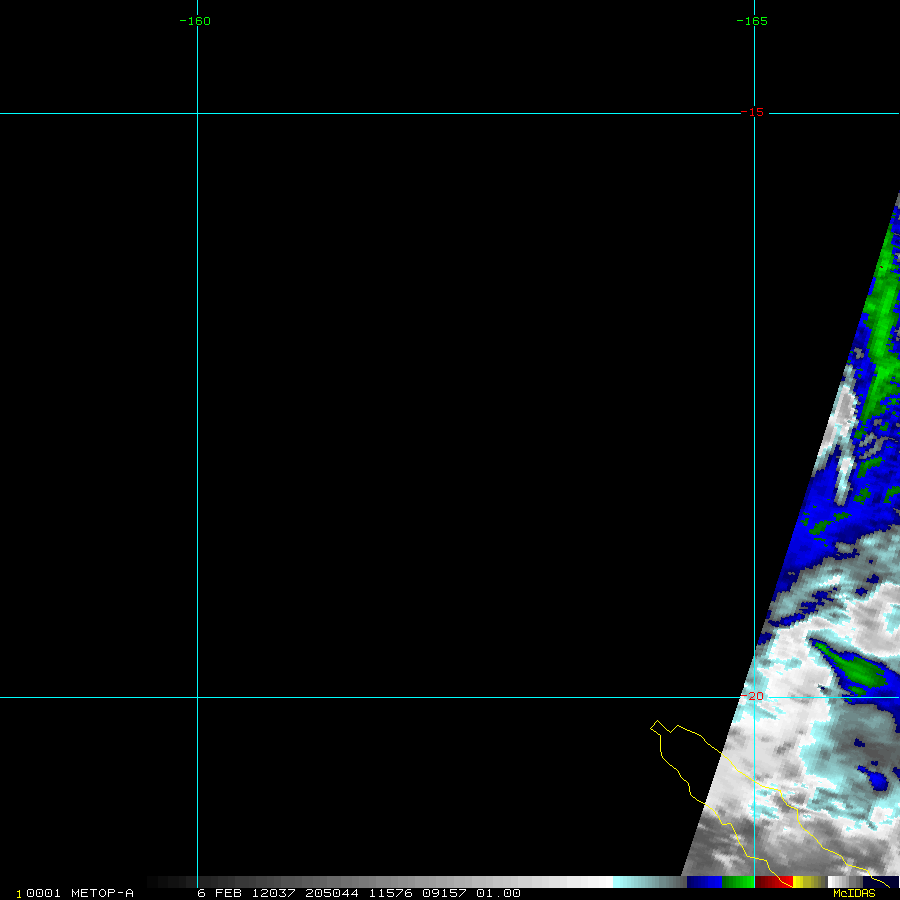Click the McIDAS label in the corner
Viewport: 900px width, 900px height.
pyautogui.click(x=853, y=893)
